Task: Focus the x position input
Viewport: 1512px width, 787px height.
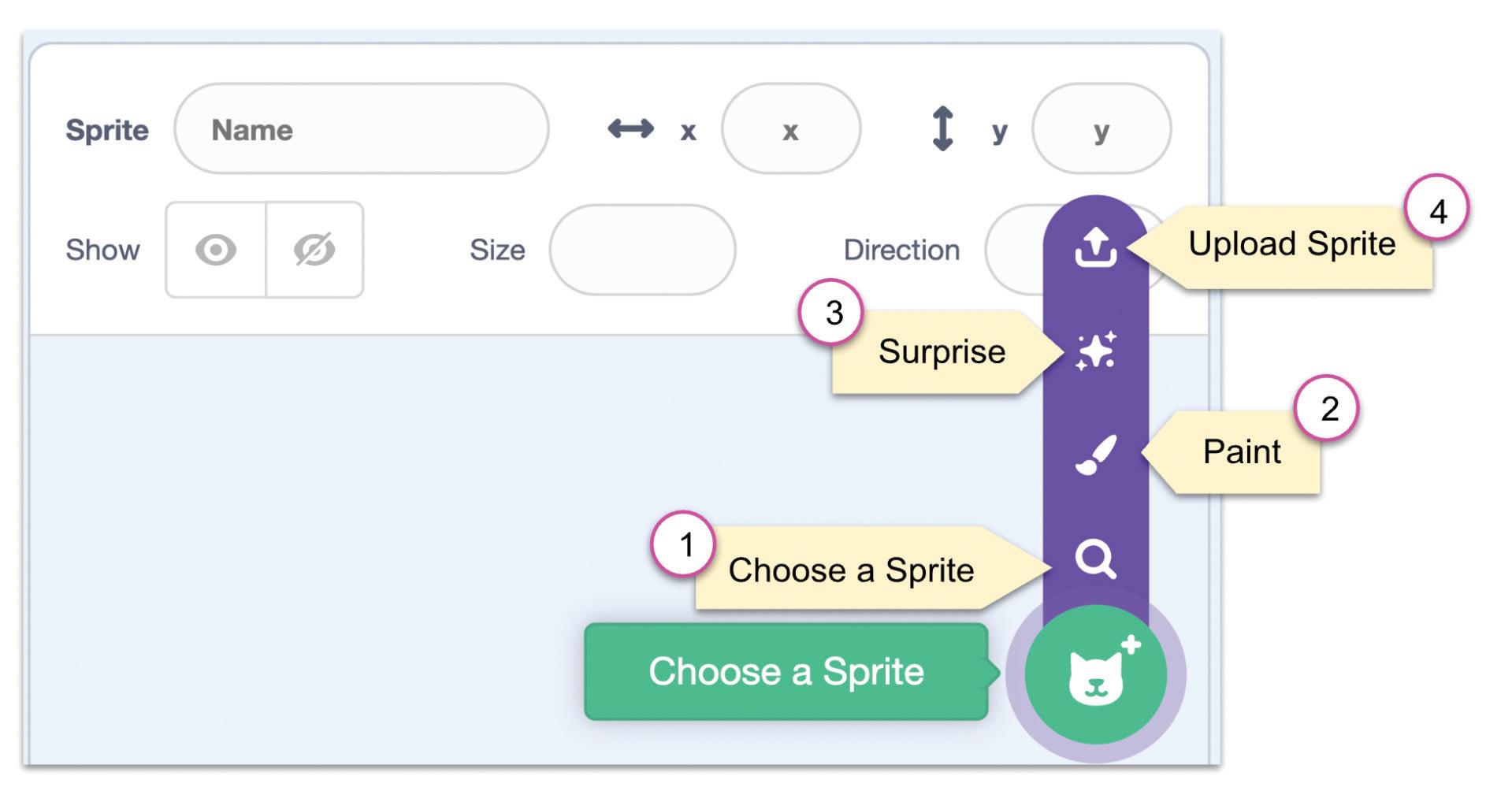Action: [x=790, y=129]
